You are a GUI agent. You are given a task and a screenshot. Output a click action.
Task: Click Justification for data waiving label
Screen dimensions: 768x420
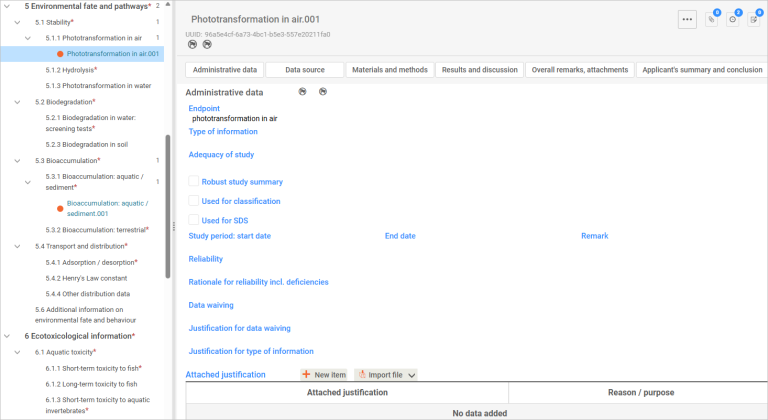click(x=240, y=328)
